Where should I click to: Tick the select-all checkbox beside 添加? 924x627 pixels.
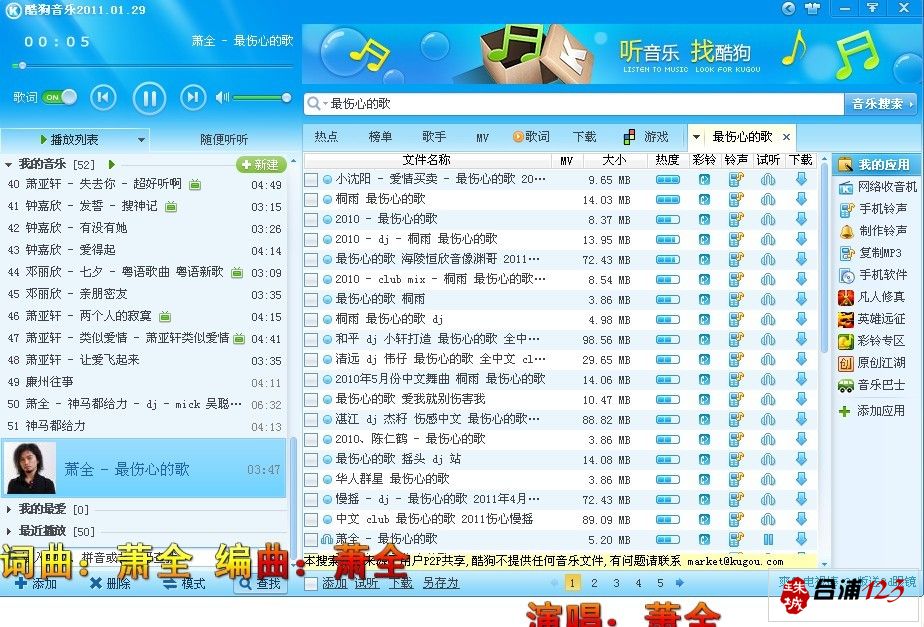(x=311, y=583)
